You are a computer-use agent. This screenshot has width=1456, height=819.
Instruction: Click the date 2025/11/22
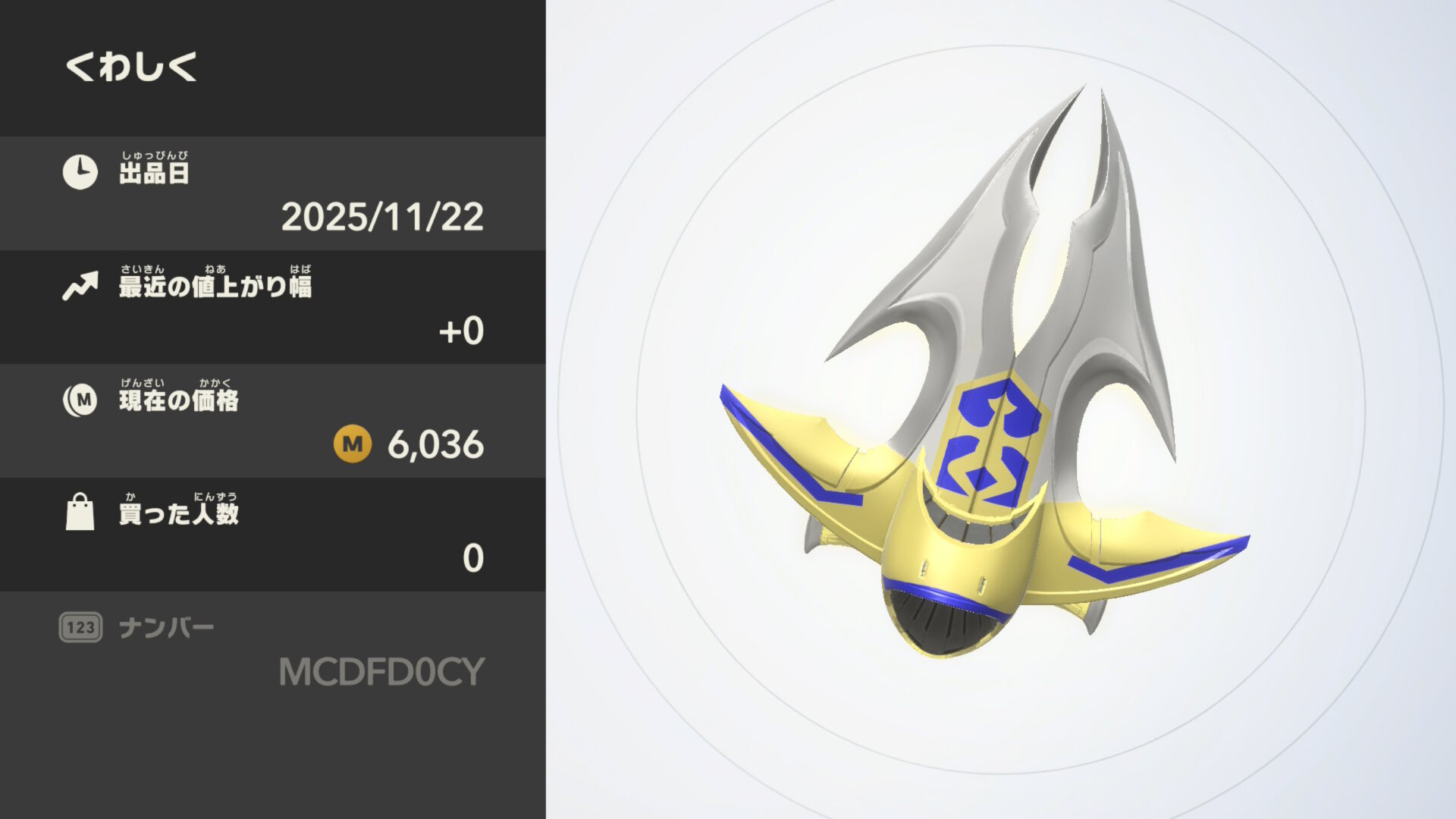pyautogui.click(x=382, y=218)
